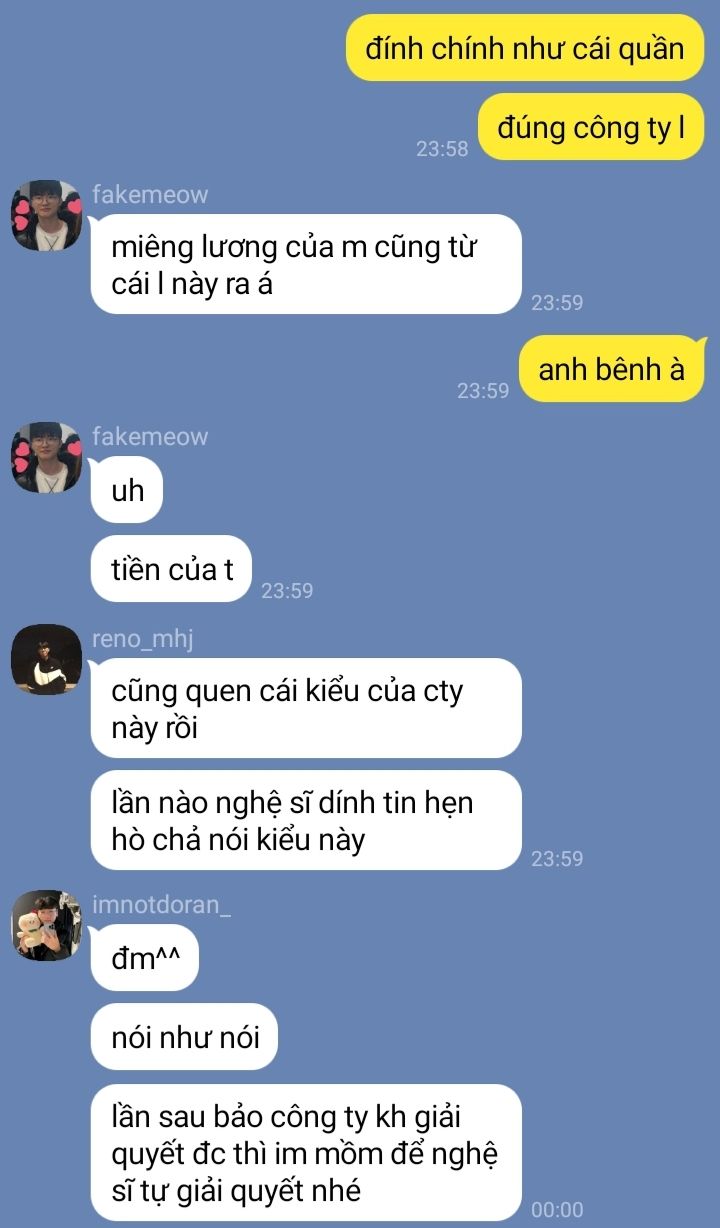Screen dimensions: 720x1228
Task: Select the username fakemeow above "uh"
Action: pyautogui.click(x=150, y=436)
